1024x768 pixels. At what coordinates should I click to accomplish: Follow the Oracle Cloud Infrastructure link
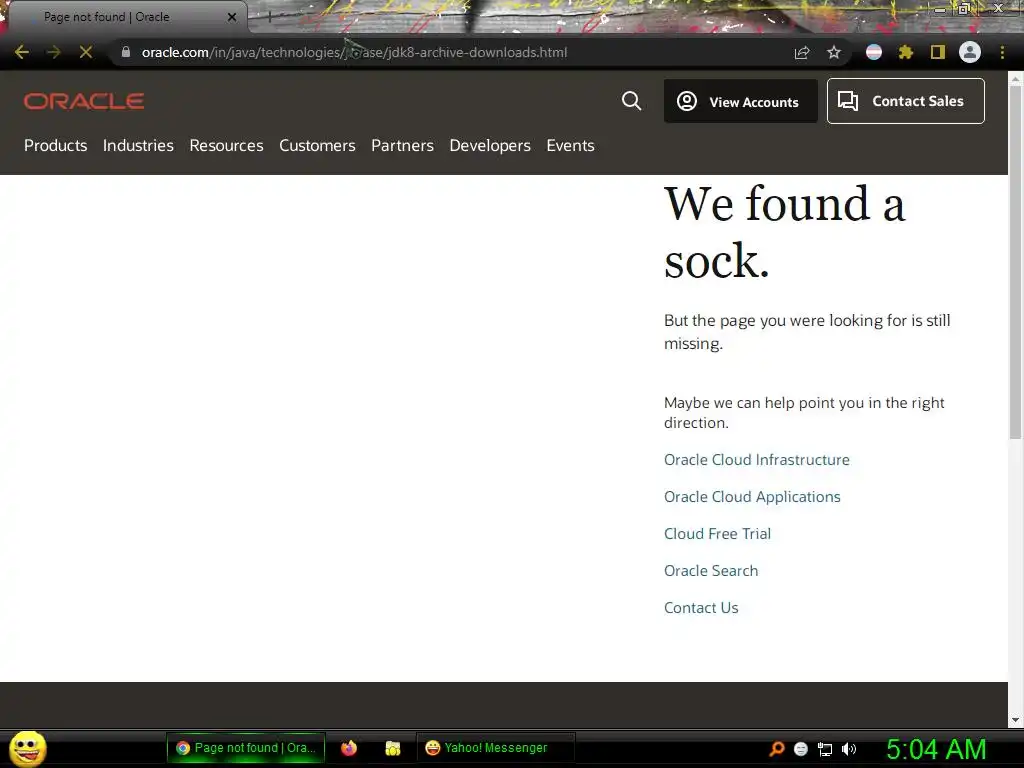coord(757,460)
